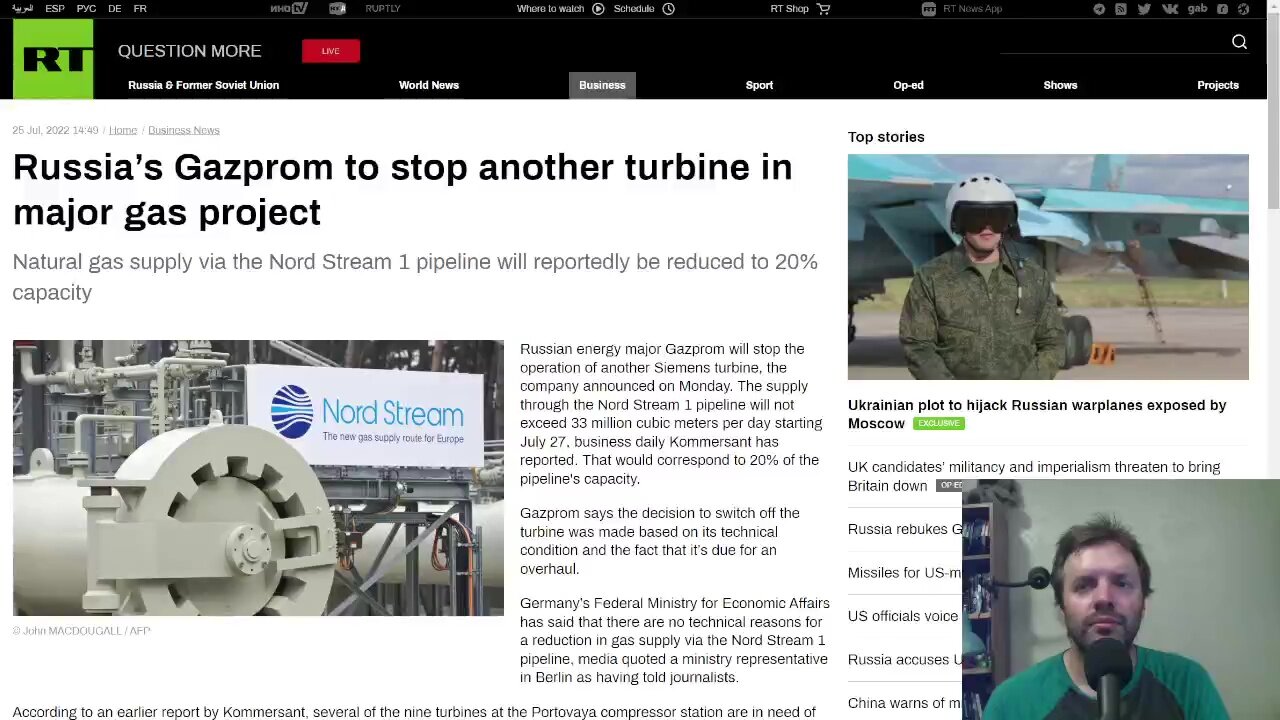Open the Projects section
1280x720 pixels.
[x=1218, y=85]
